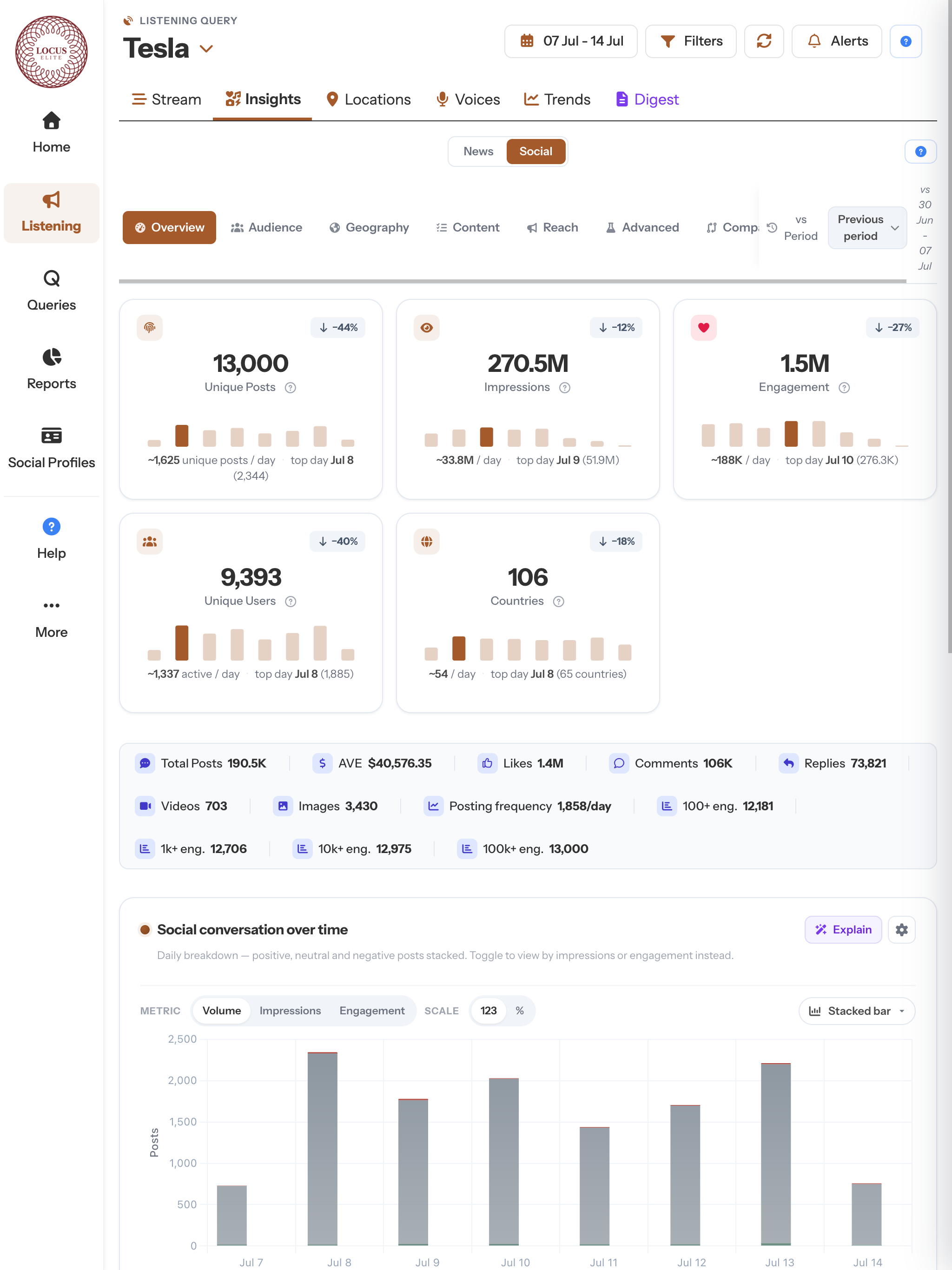The image size is (952, 1270).
Task: Click Unique Users info icon
Action: tap(291, 601)
